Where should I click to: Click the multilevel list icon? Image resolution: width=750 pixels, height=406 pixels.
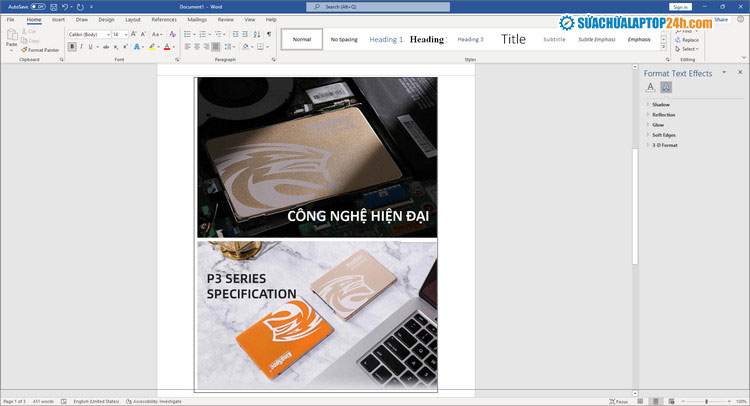click(x=218, y=34)
